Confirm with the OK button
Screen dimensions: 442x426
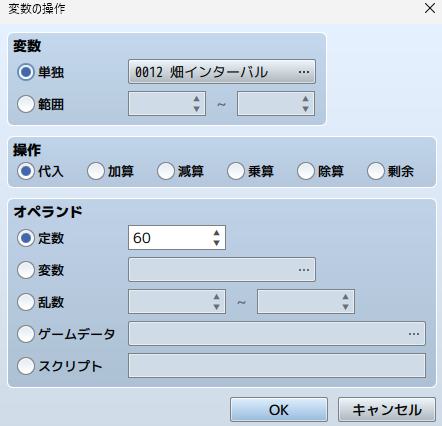pyautogui.click(x=279, y=410)
